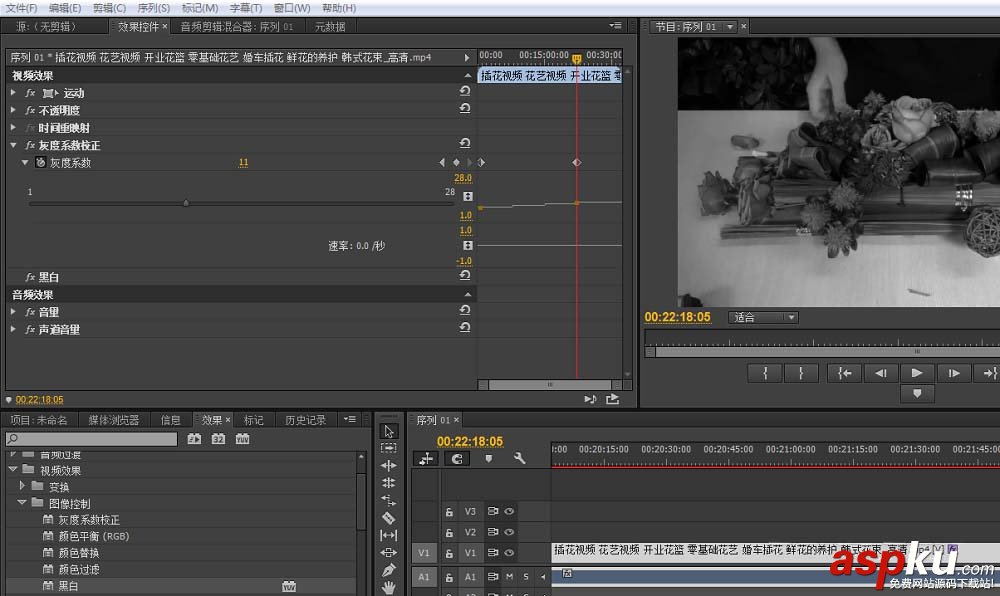Click the 32-bit color effects filter icon
Image resolution: width=1000 pixels, height=596 pixels.
(x=218, y=439)
